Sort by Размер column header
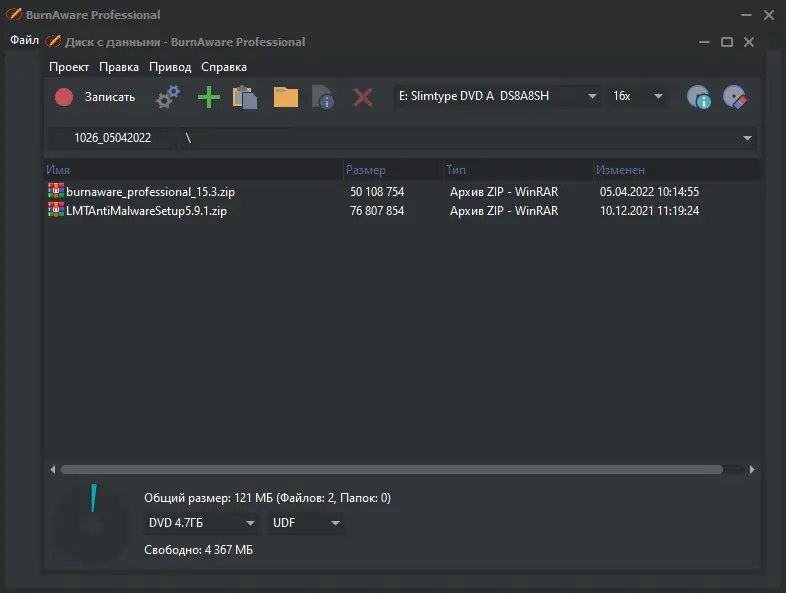Image resolution: width=786 pixels, height=593 pixels. pos(394,170)
